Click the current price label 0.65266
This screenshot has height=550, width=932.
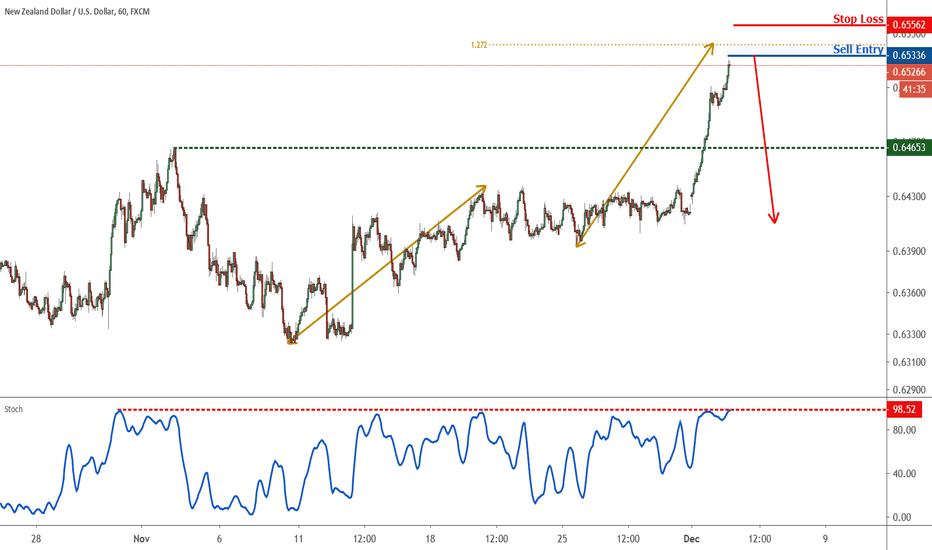(x=908, y=72)
